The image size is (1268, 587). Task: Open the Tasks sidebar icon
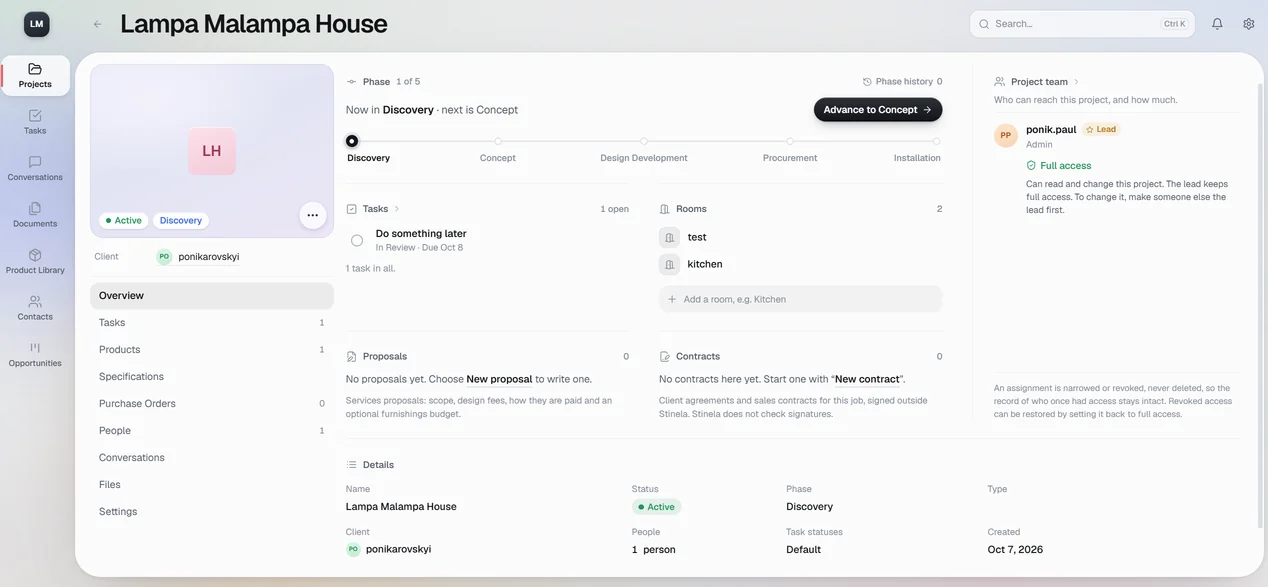pyautogui.click(x=35, y=122)
